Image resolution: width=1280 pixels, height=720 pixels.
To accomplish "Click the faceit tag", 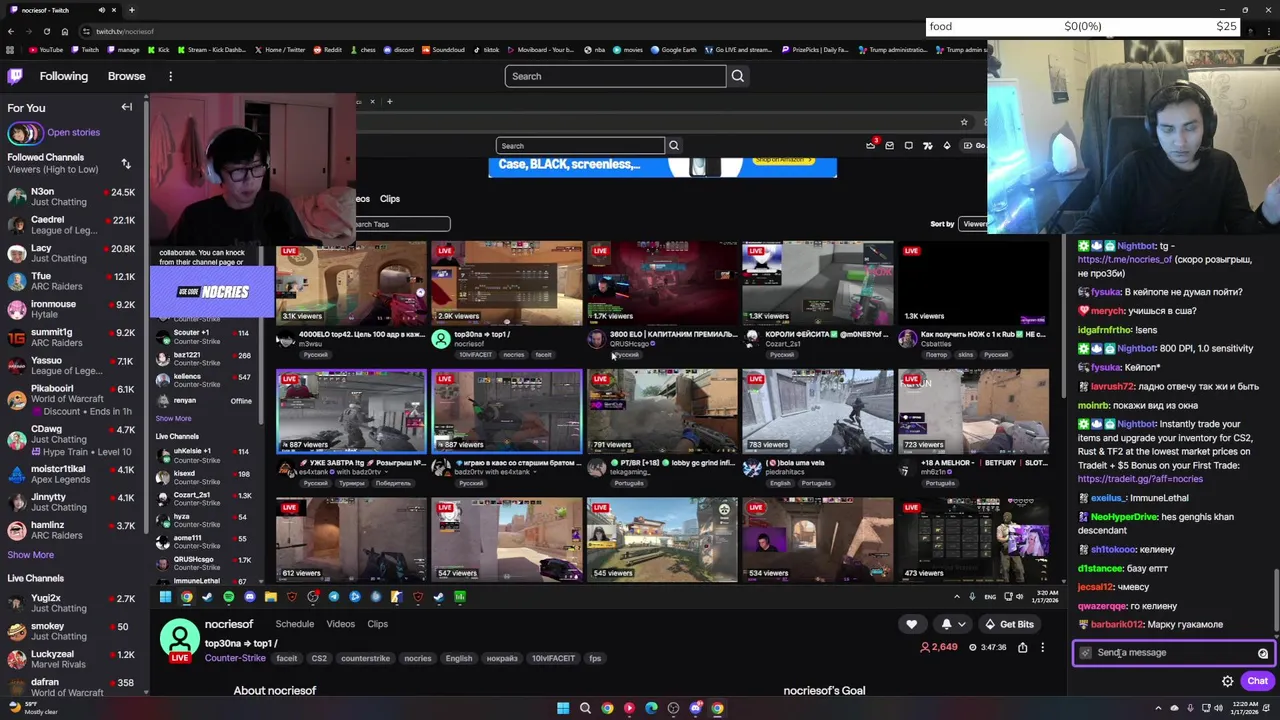I will [x=287, y=659].
